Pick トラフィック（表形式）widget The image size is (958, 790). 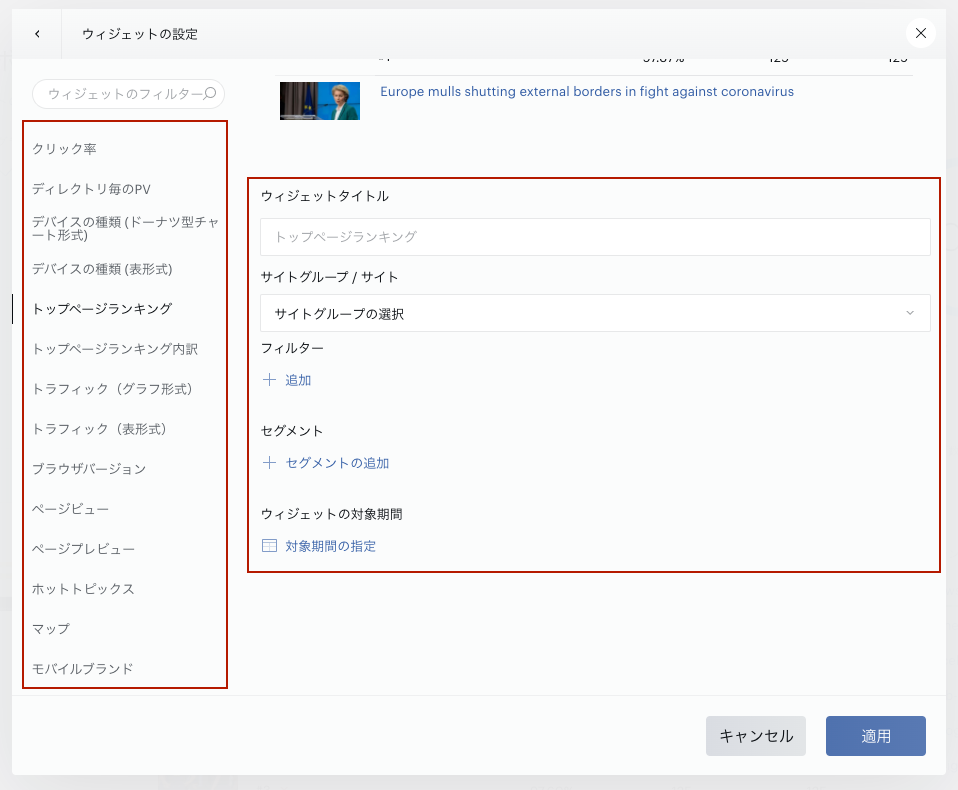coord(99,429)
